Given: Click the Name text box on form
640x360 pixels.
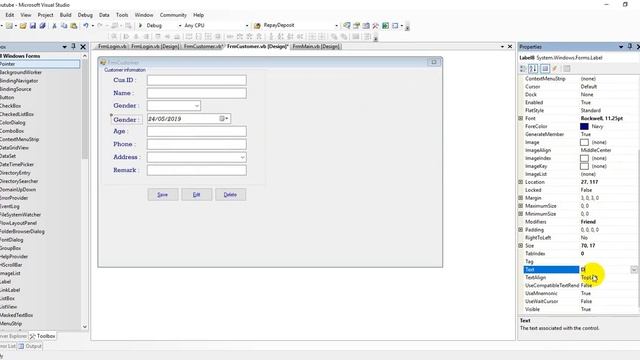Looking at the screenshot, I should pos(197,93).
